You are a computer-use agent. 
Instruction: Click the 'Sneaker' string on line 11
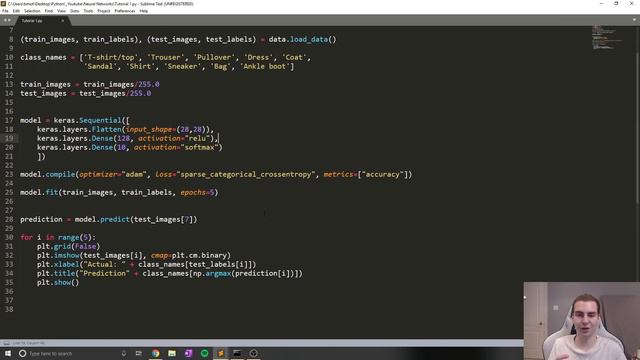click(182, 67)
